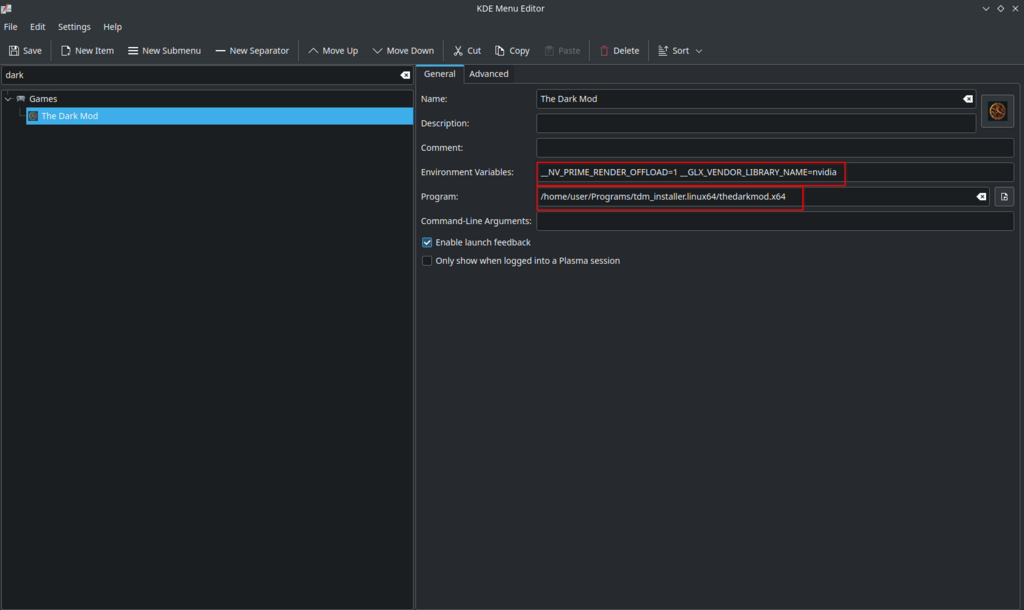
Task: Open the Sort dropdown arrow
Action: click(x=699, y=51)
